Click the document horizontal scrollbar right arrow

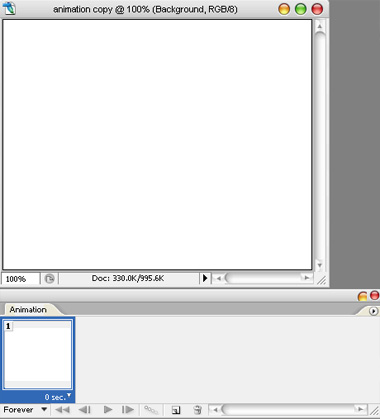(306, 278)
